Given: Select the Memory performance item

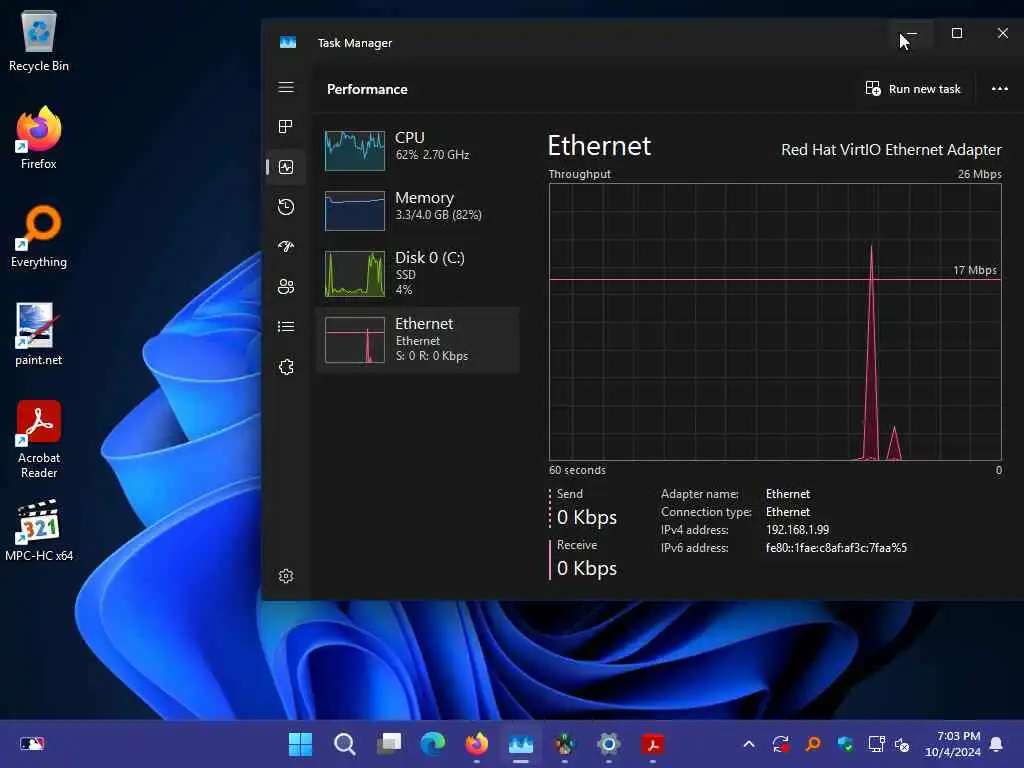Looking at the screenshot, I should pos(418,210).
